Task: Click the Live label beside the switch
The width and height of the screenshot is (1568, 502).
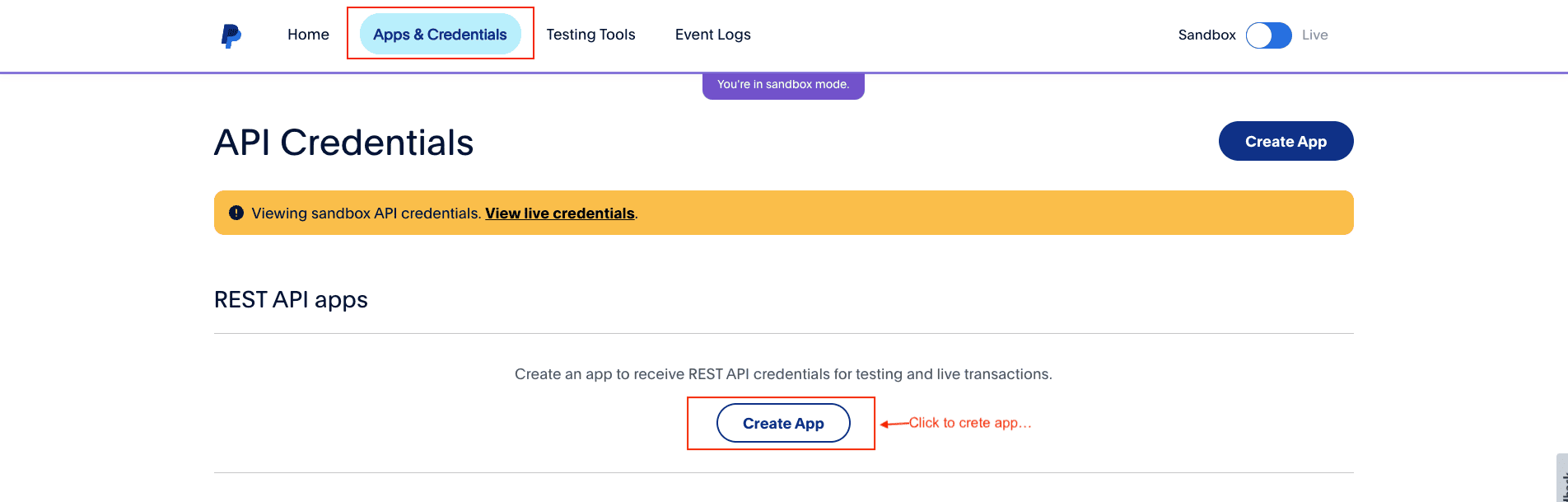Action: pos(1314,35)
